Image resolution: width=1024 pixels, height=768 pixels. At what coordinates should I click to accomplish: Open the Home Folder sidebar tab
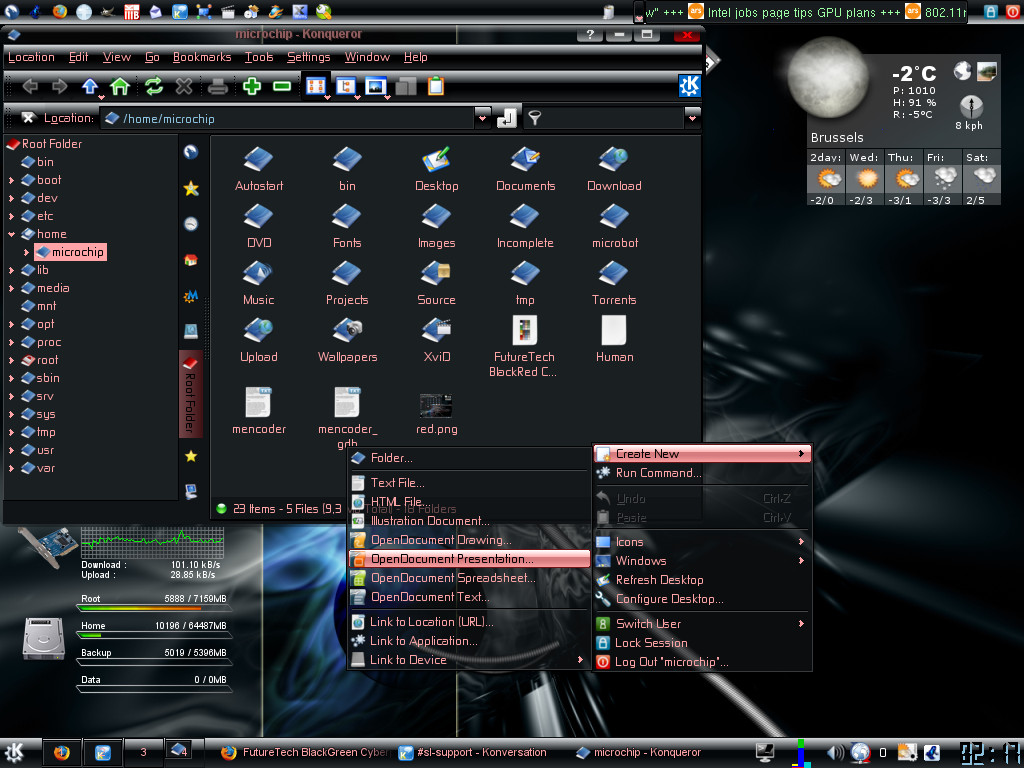coord(191,260)
